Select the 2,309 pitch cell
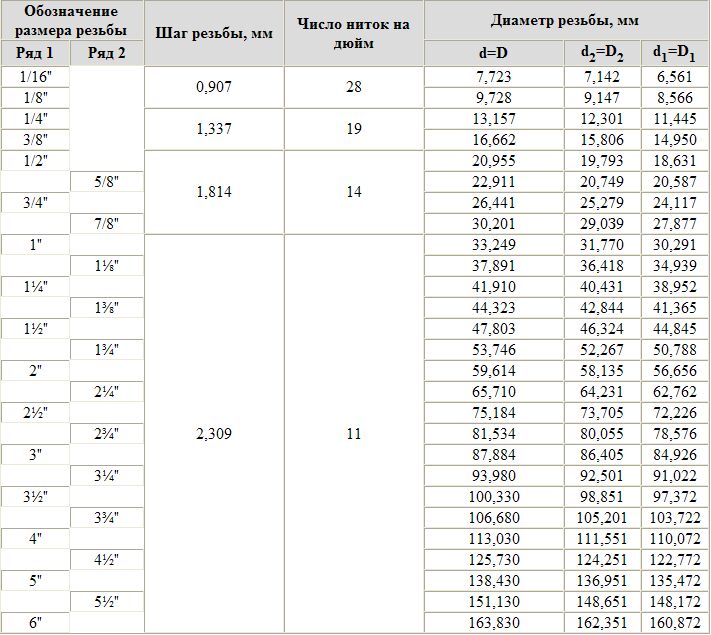The image size is (711, 635). click(214, 434)
